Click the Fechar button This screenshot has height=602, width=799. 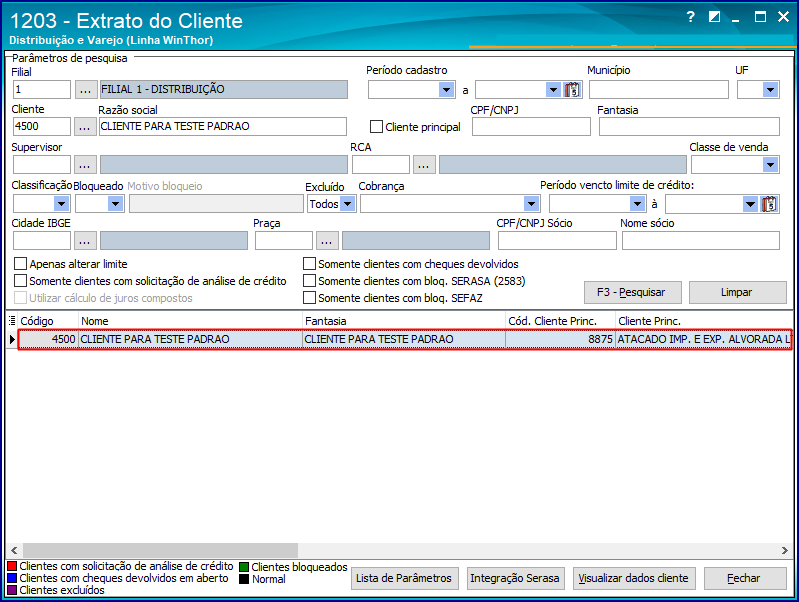745,579
